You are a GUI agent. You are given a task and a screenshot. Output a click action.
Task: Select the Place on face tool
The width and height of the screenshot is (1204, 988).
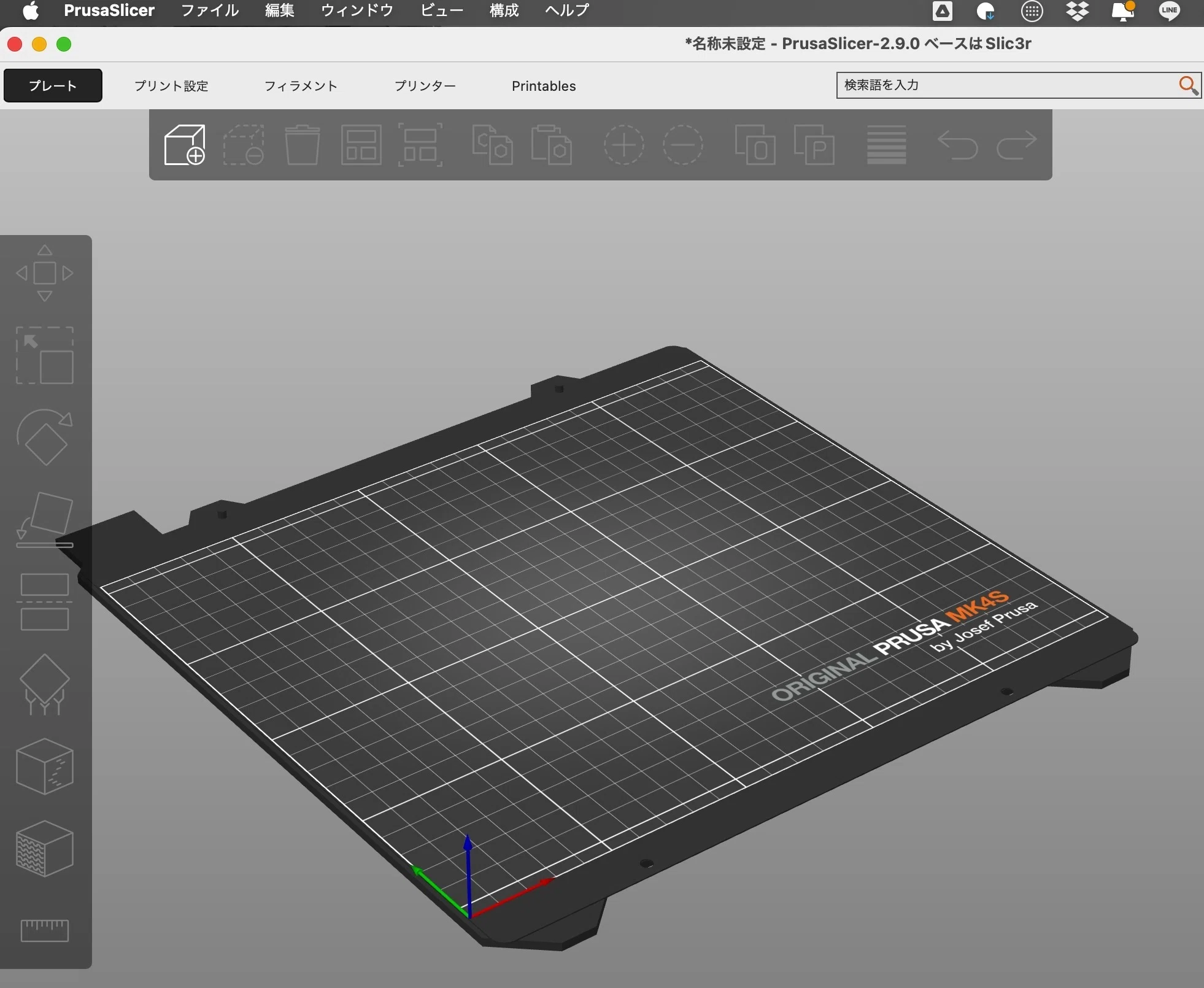pos(45,520)
